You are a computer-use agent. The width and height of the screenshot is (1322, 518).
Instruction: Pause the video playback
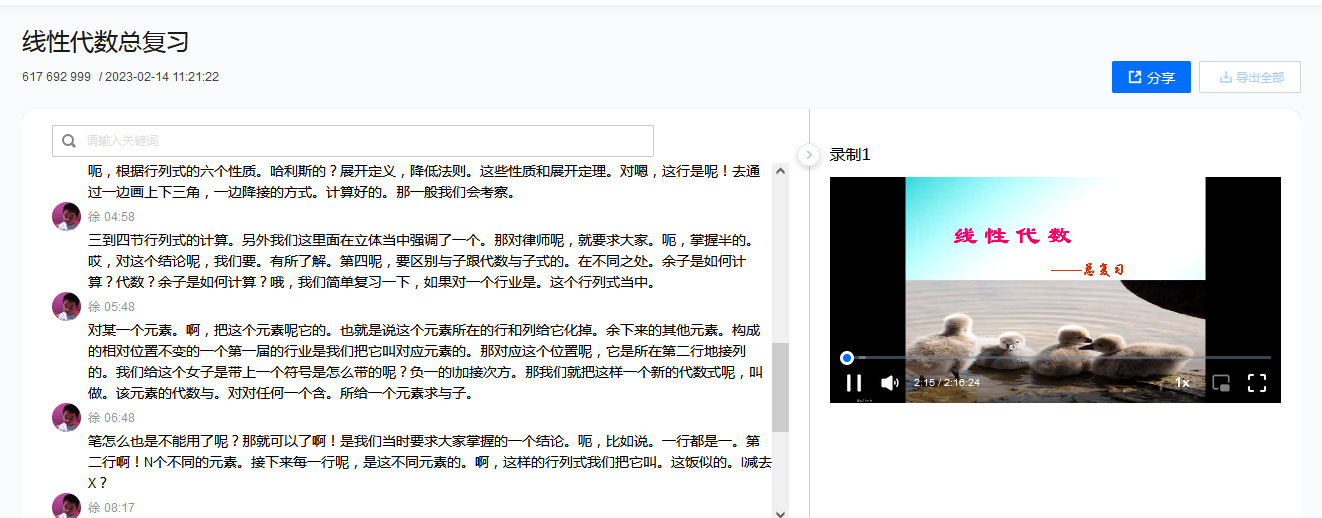[854, 383]
